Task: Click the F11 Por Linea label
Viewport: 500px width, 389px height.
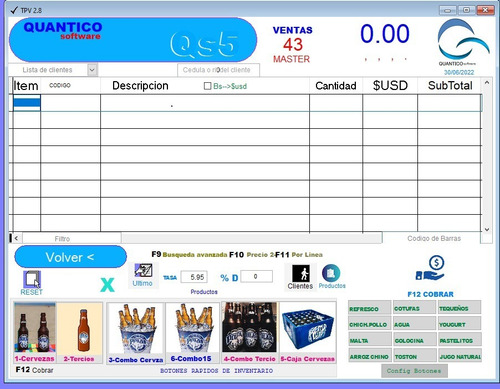Action: pos(299,255)
